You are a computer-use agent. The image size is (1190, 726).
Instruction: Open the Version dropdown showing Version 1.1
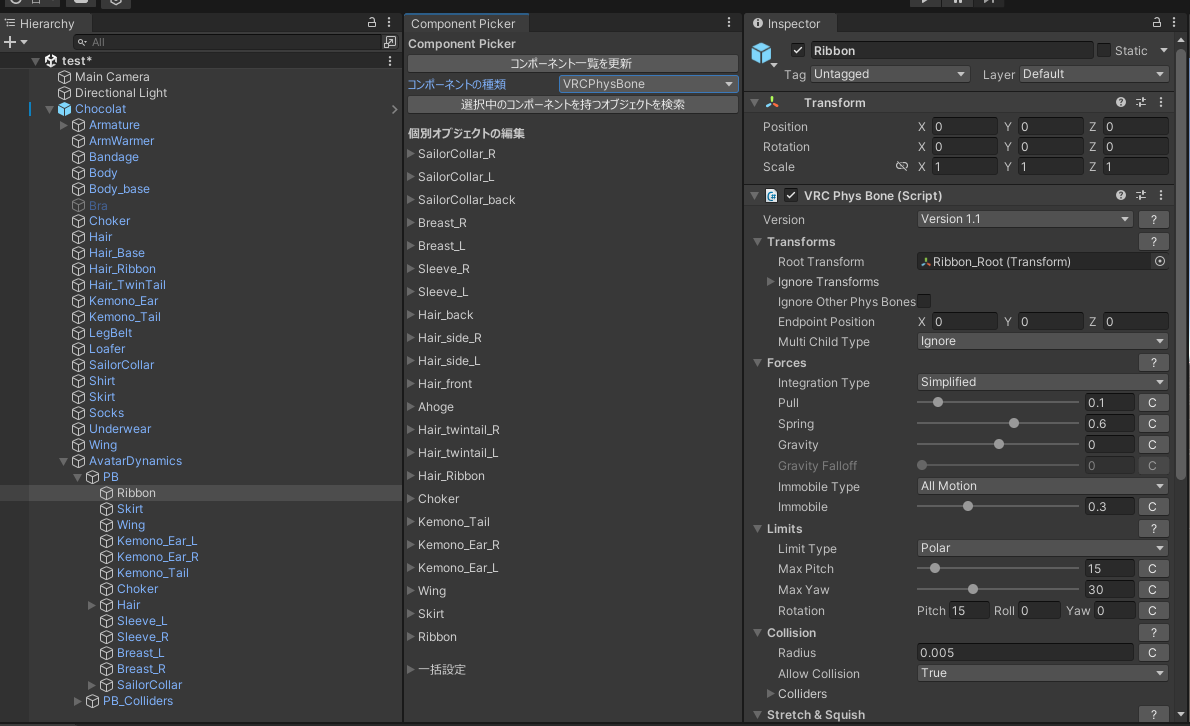coord(1024,218)
